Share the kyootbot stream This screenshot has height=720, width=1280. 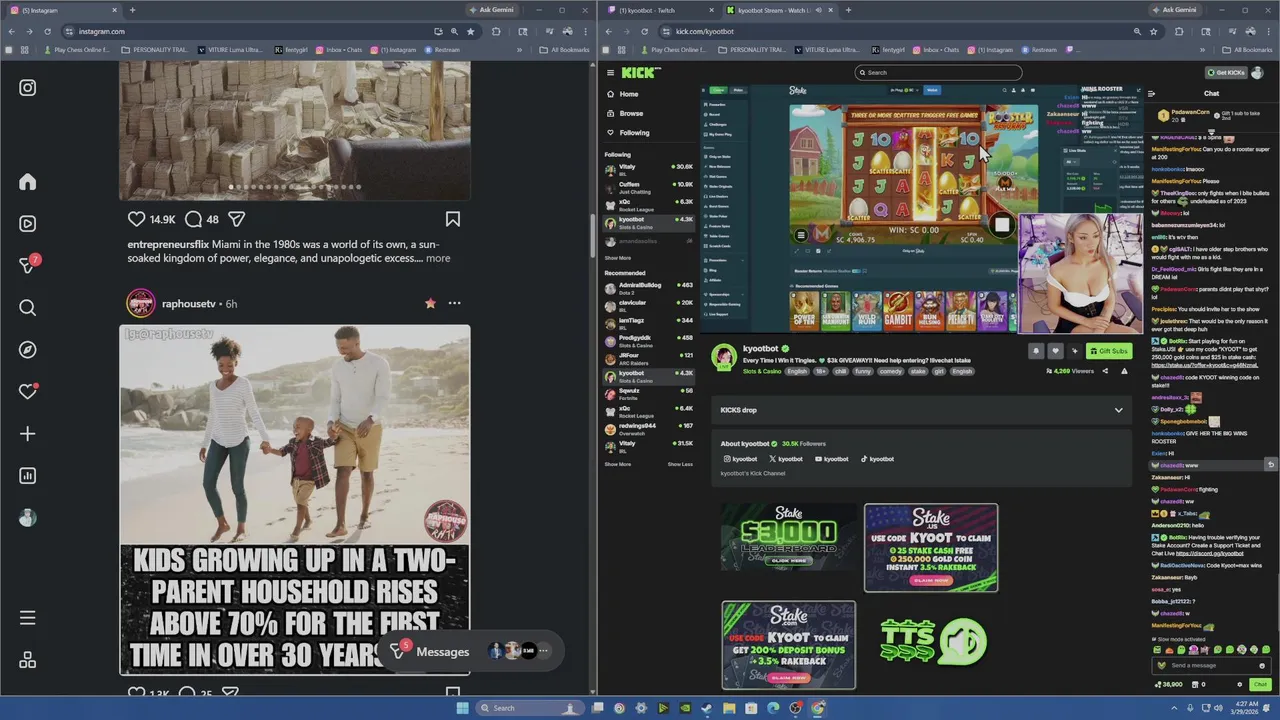pyautogui.click(x=1105, y=371)
